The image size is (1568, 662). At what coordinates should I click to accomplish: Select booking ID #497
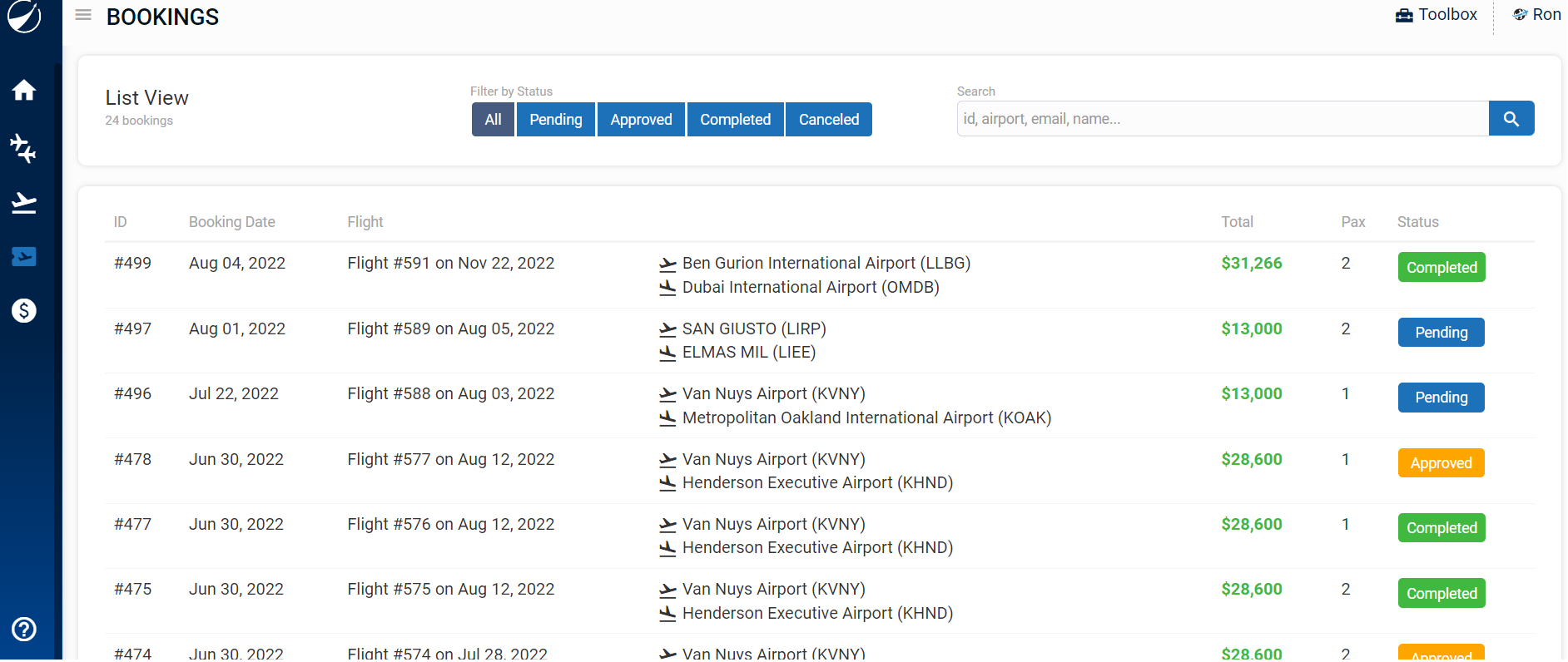(133, 329)
